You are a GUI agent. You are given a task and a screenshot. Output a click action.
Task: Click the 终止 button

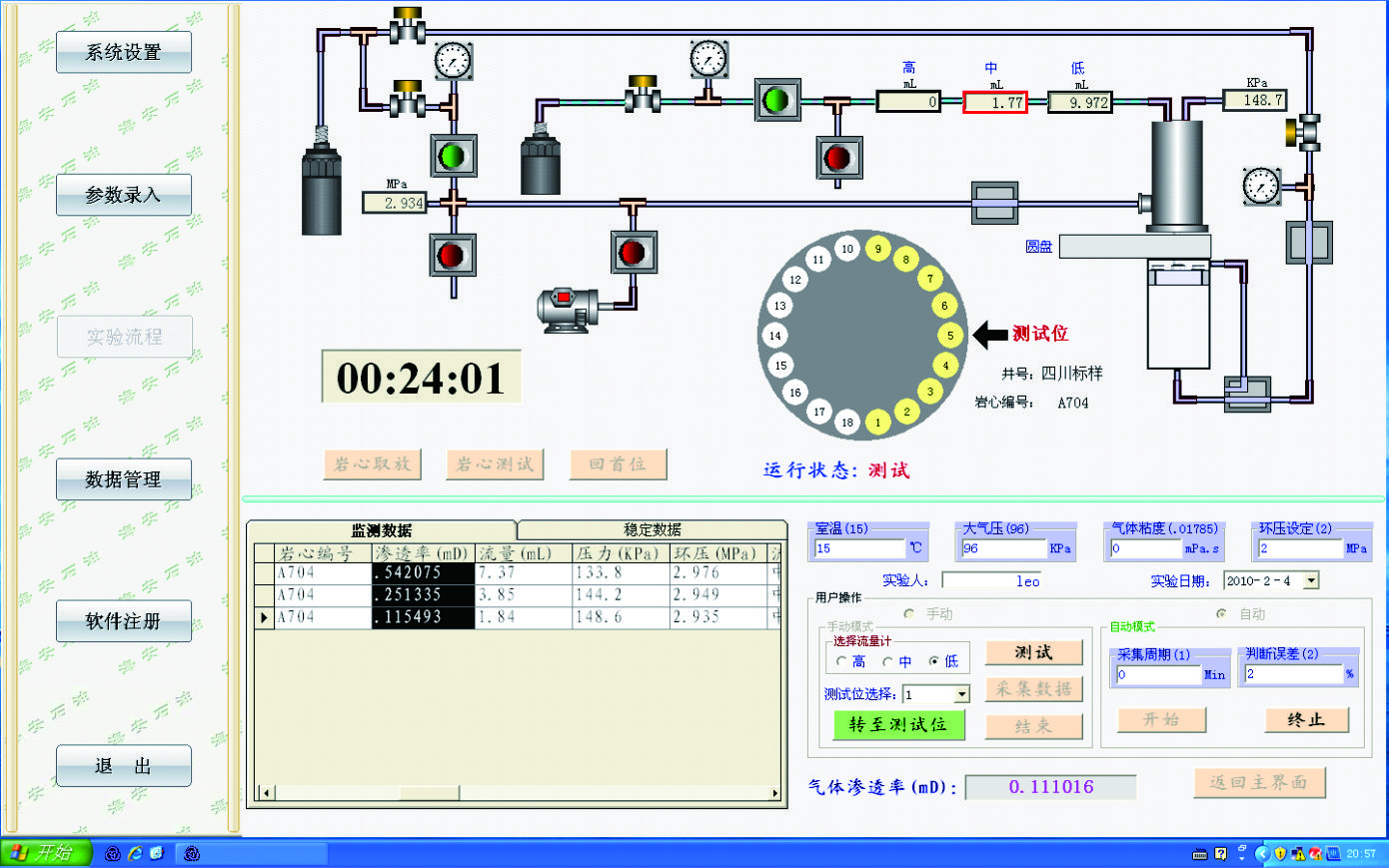(x=1305, y=720)
